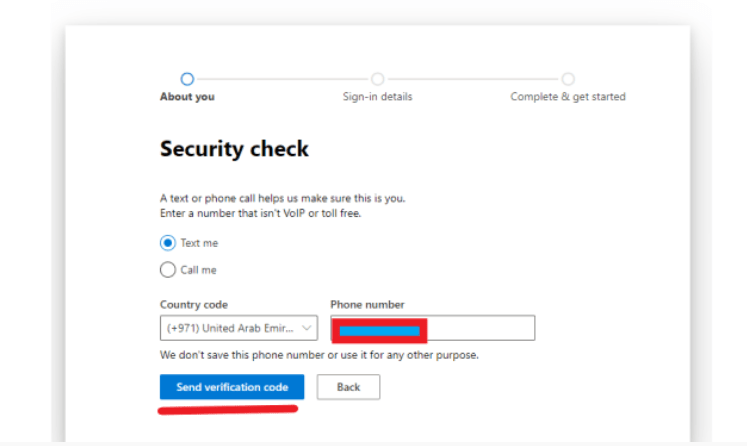The height and width of the screenshot is (446, 747).
Task: Click the Phone number field label
Action: tap(367, 305)
